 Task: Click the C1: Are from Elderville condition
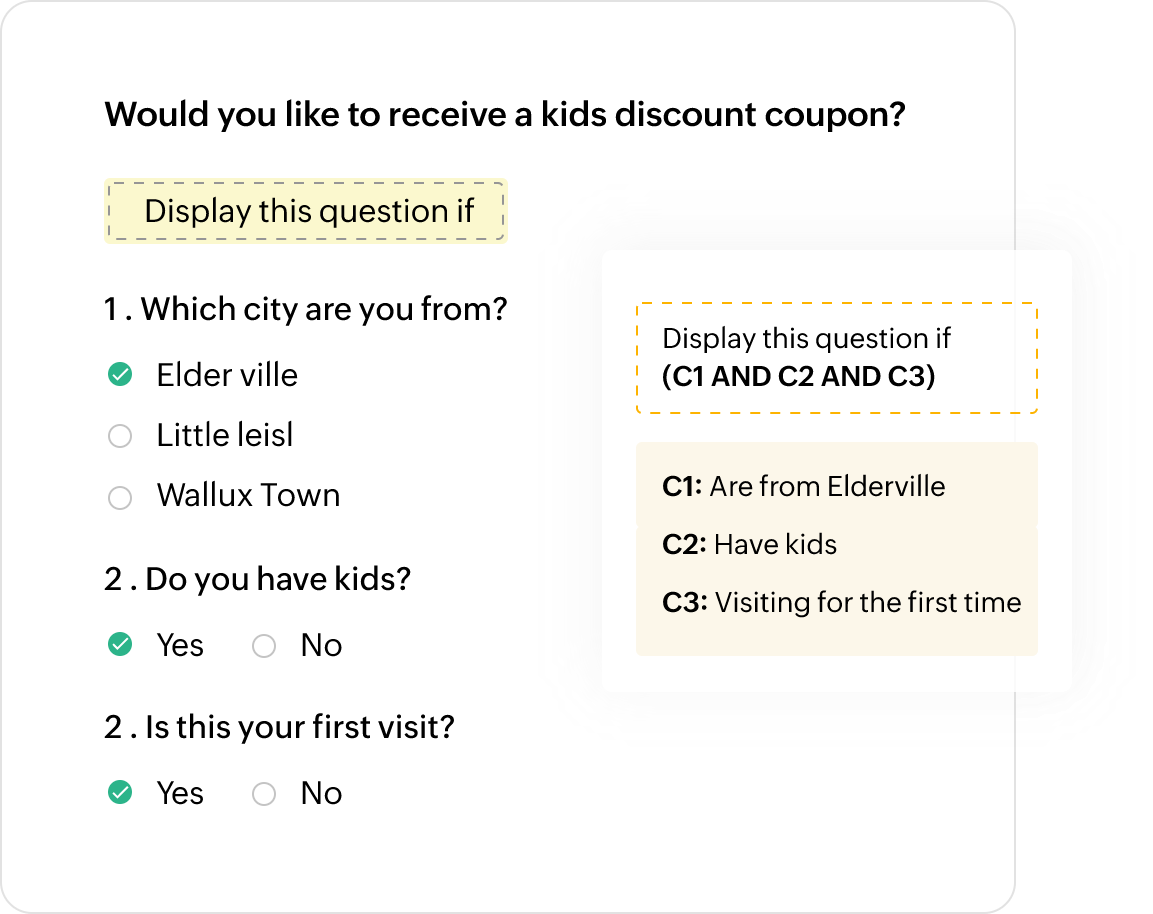click(803, 487)
